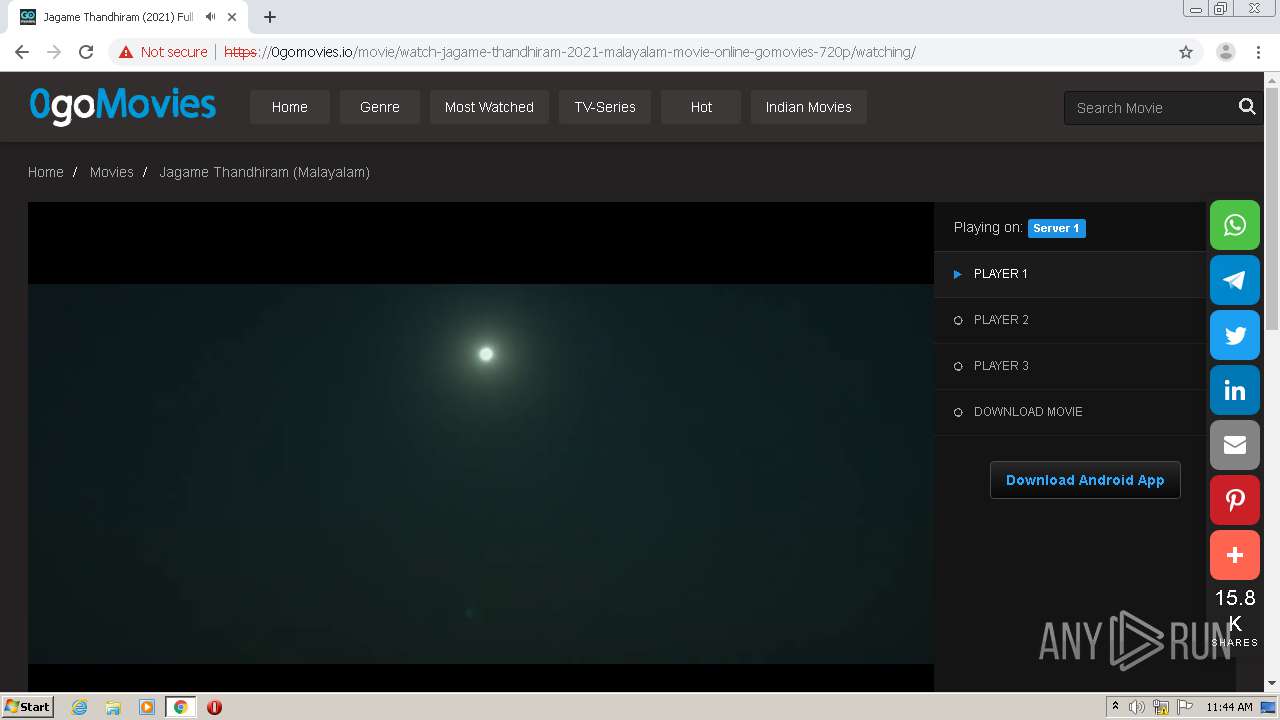Open the volume control in system tray
The width and height of the screenshot is (1280, 720).
1137,707
